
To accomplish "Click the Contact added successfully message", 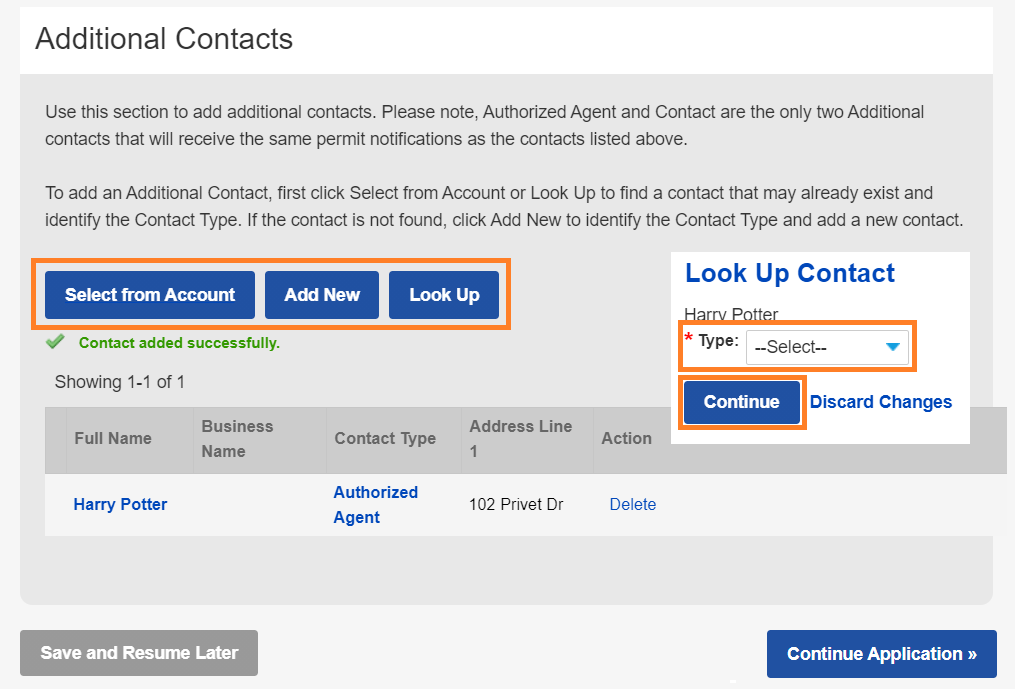I will tap(179, 343).
